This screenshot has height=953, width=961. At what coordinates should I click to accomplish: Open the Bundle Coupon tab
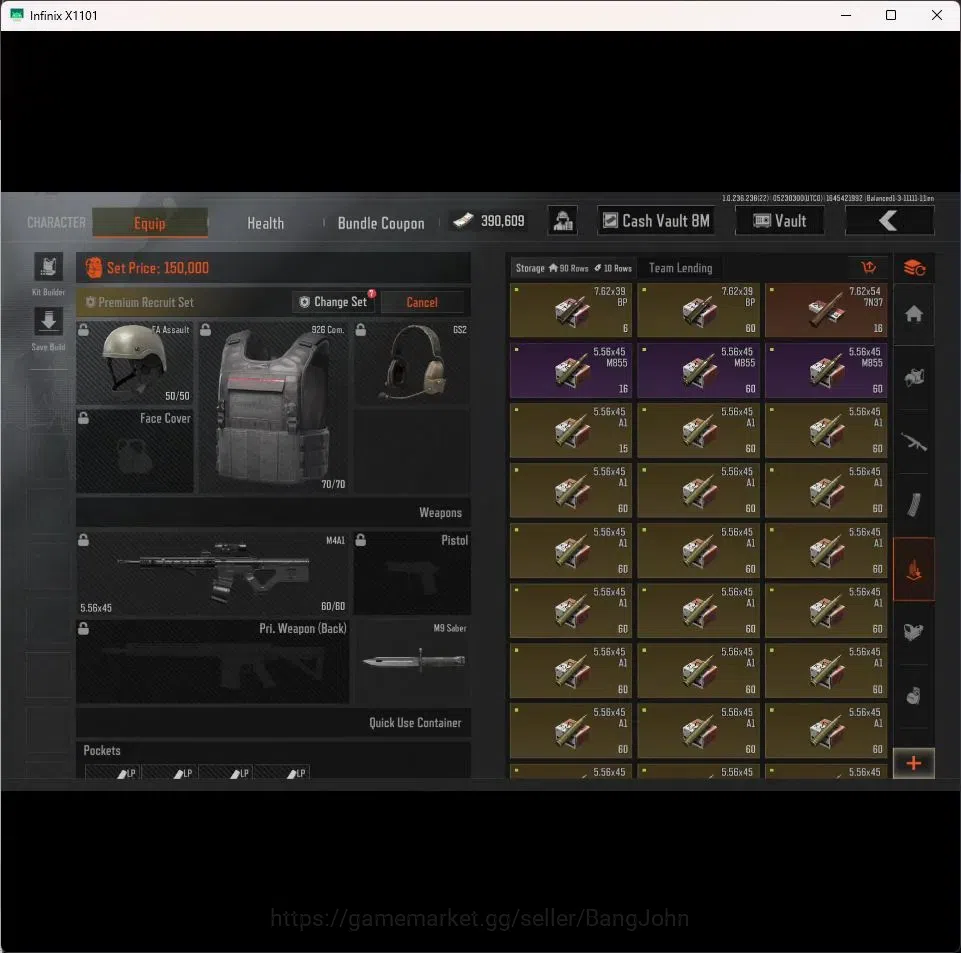tap(381, 223)
